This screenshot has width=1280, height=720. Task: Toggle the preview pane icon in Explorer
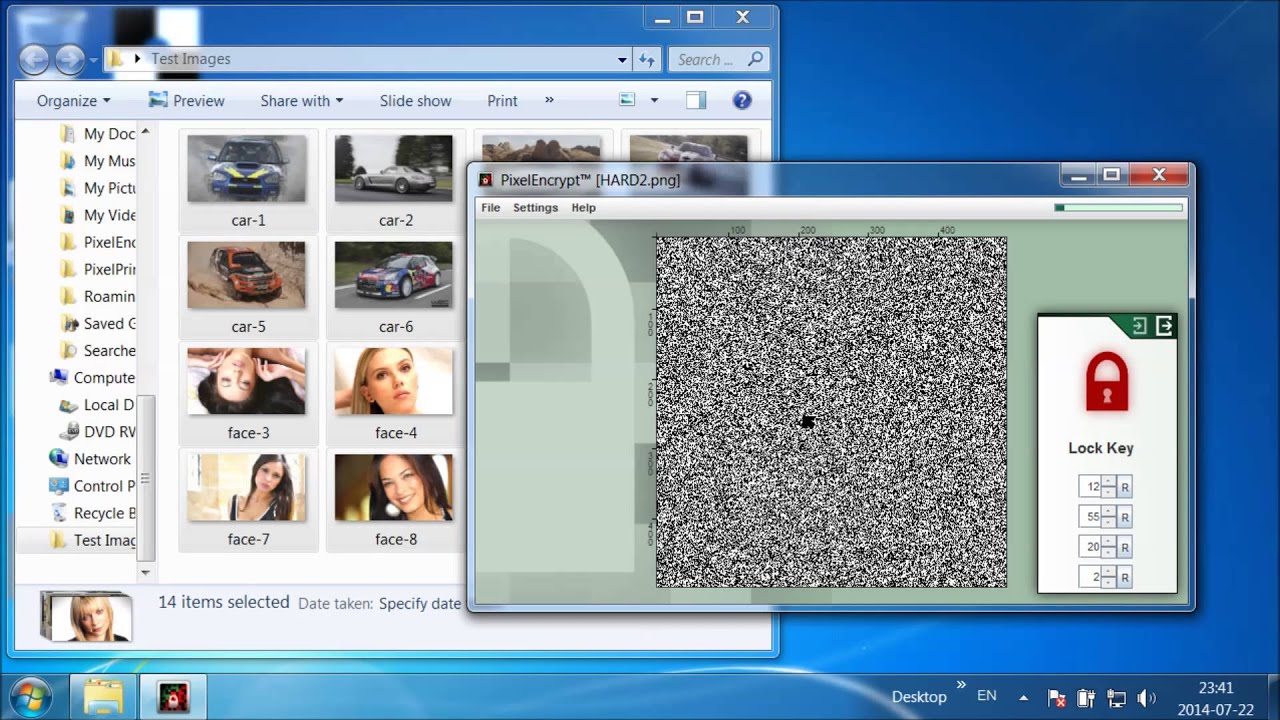[696, 100]
